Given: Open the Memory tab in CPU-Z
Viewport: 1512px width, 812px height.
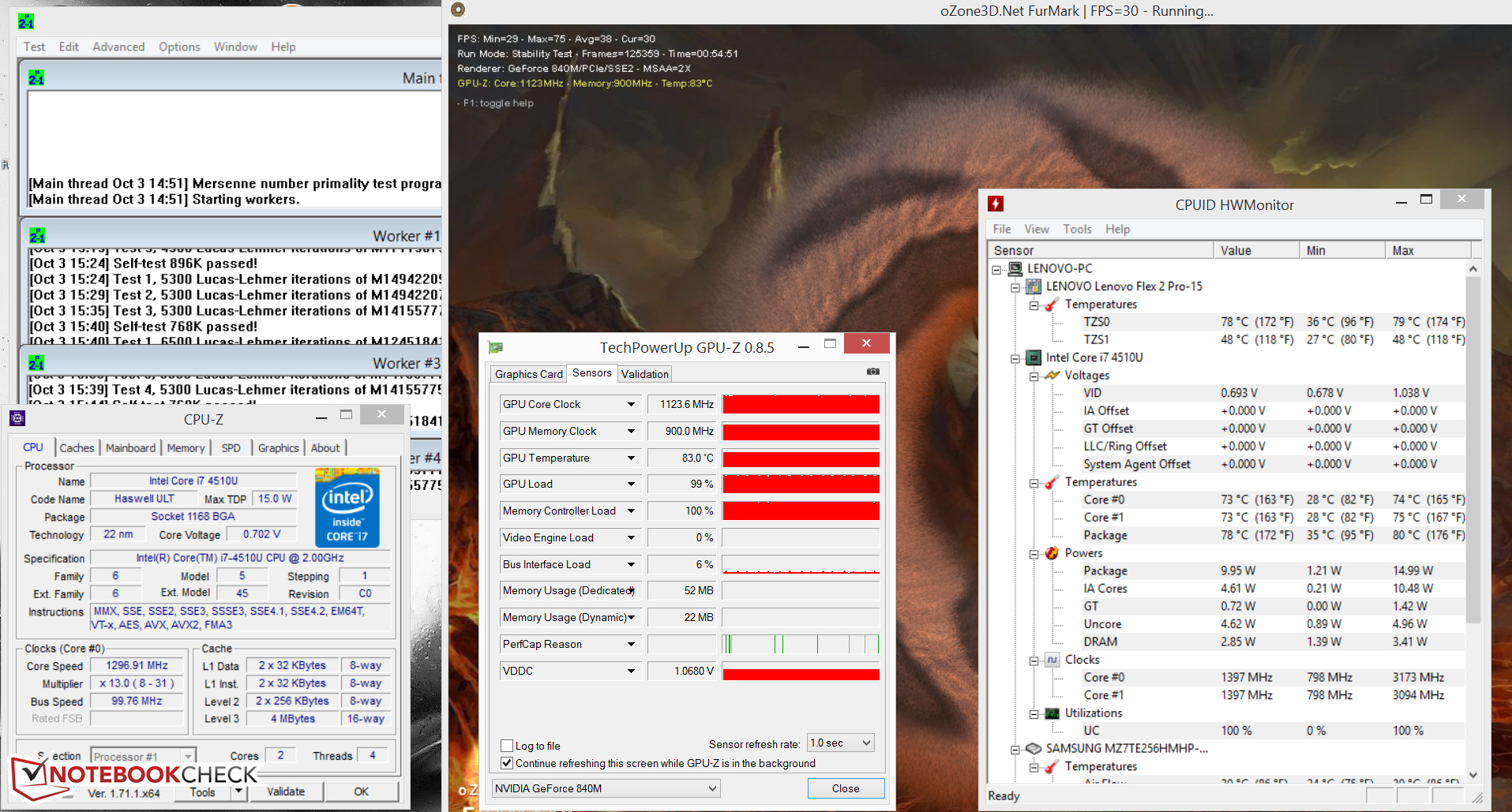Looking at the screenshot, I should (x=186, y=448).
